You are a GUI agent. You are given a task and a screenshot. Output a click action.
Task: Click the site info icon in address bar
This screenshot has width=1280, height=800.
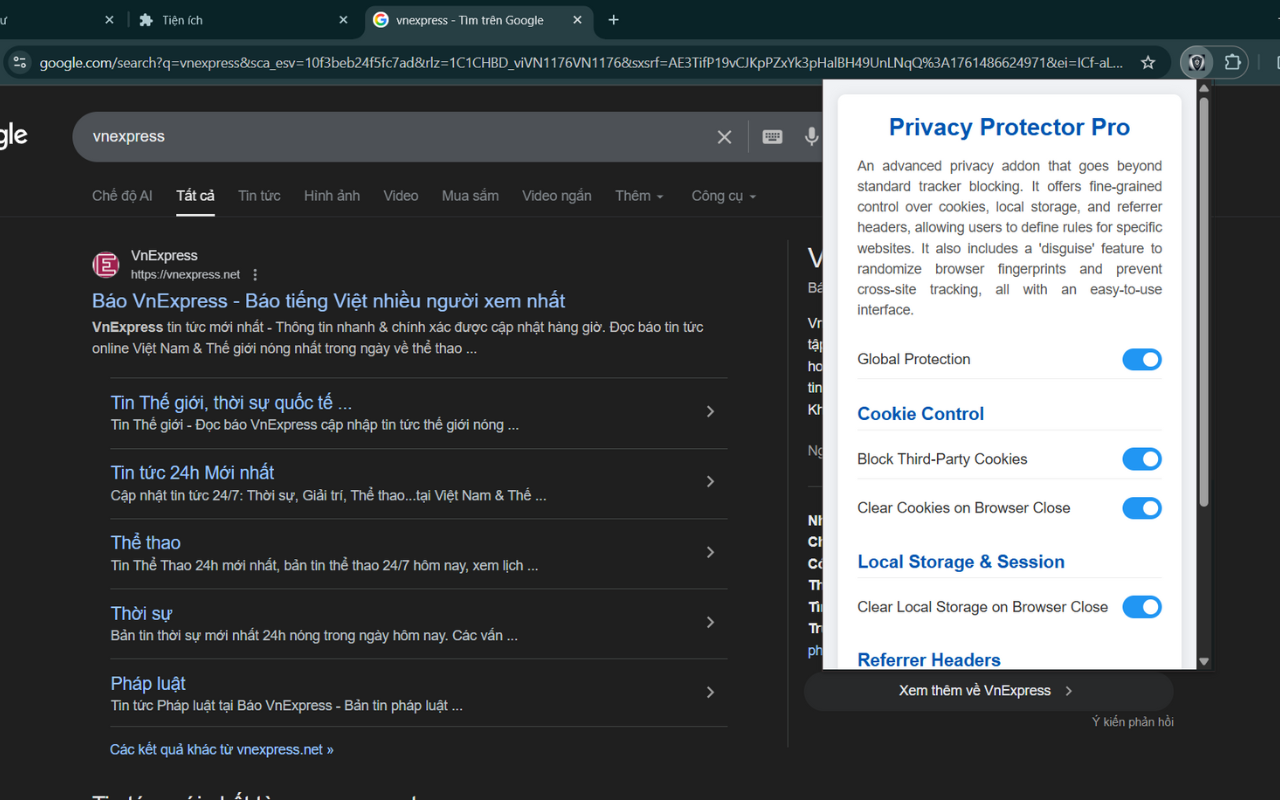point(19,62)
